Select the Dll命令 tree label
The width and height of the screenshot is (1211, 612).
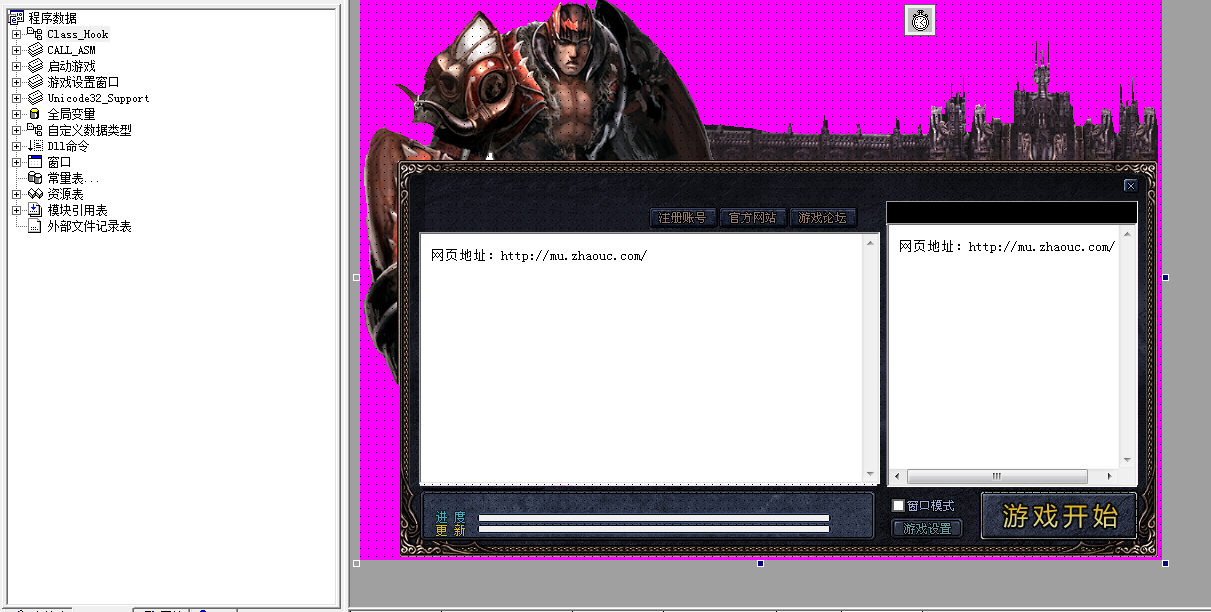(68, 146)
